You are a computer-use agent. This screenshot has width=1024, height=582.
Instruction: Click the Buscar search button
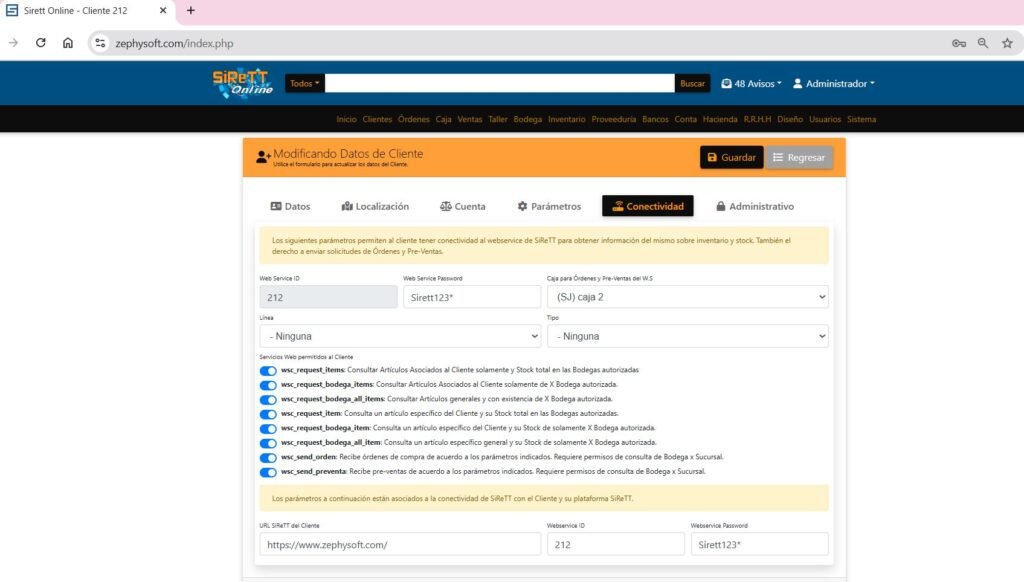coord(692,84)
